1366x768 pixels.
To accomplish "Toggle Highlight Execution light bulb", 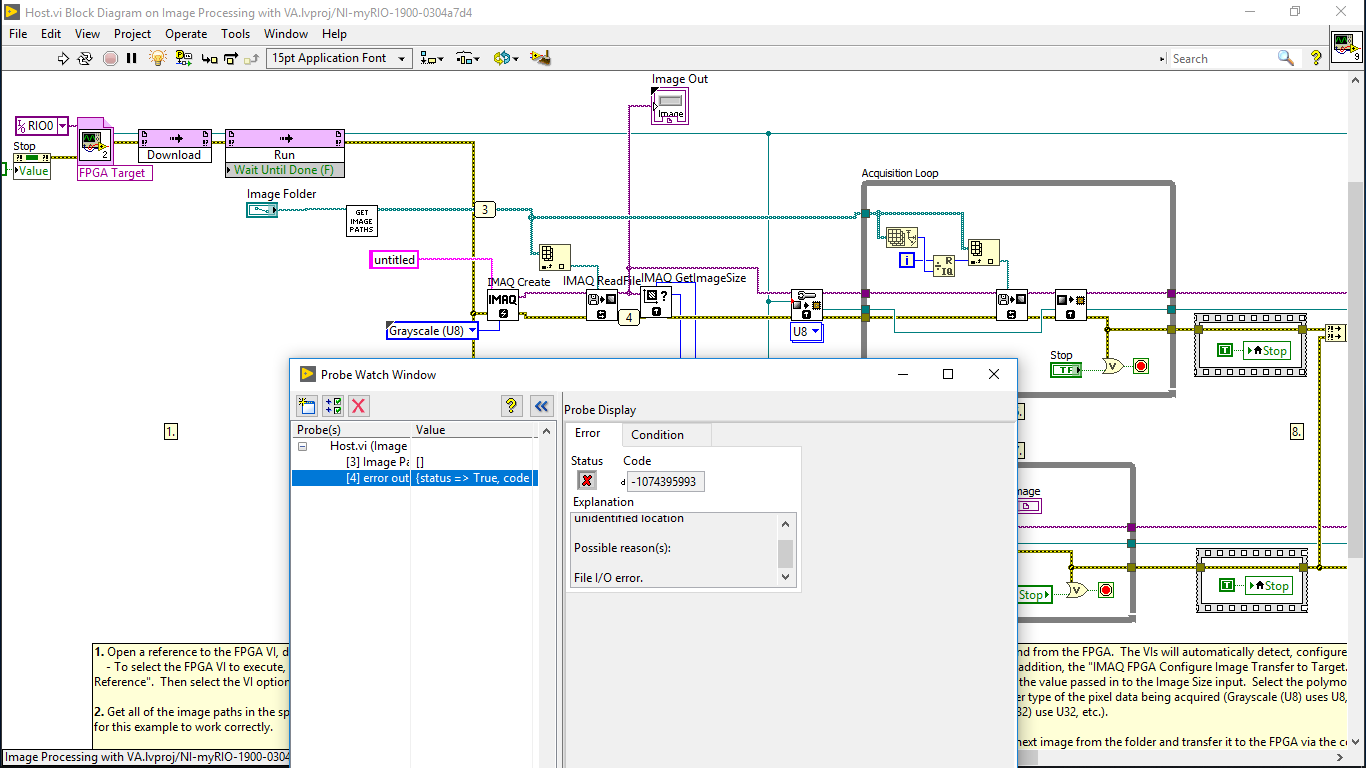I will tap(157, 59).
